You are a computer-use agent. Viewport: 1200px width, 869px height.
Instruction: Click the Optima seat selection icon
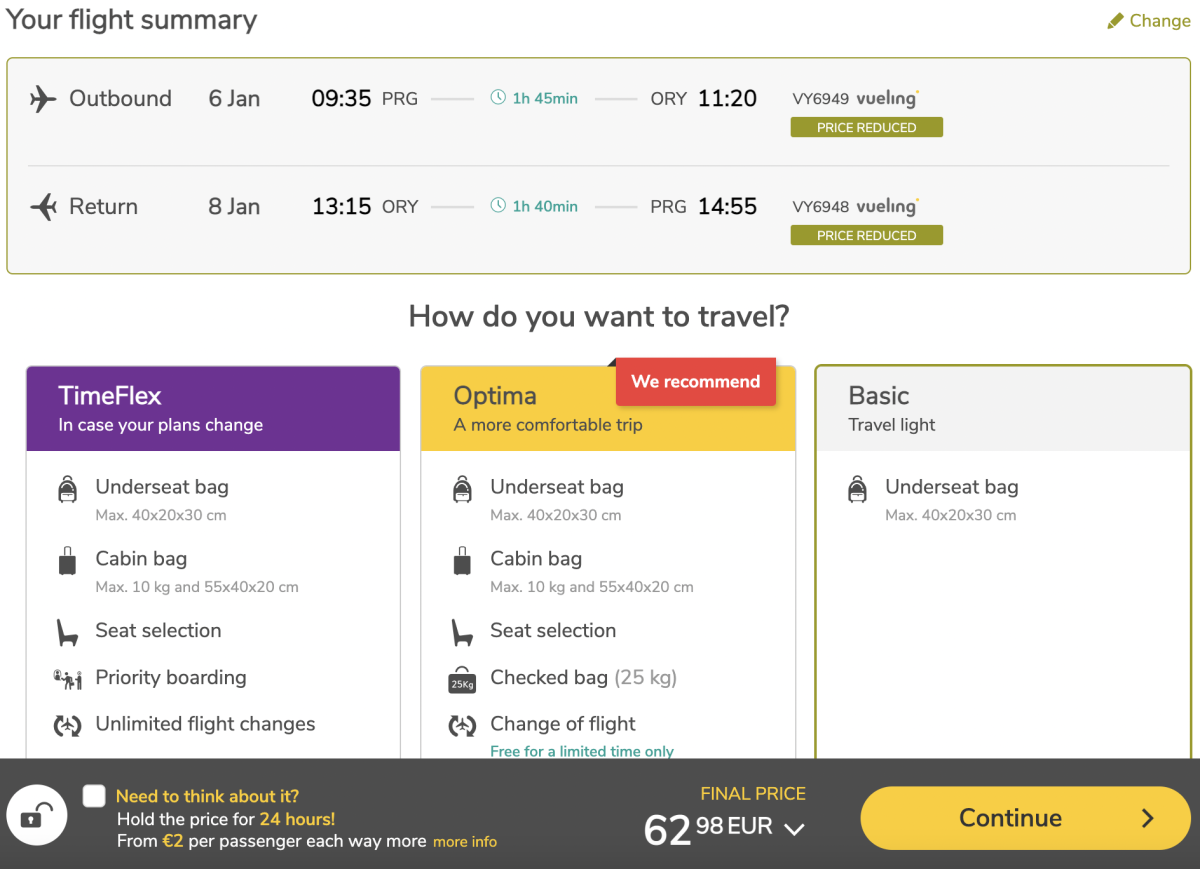coord(461,632)
